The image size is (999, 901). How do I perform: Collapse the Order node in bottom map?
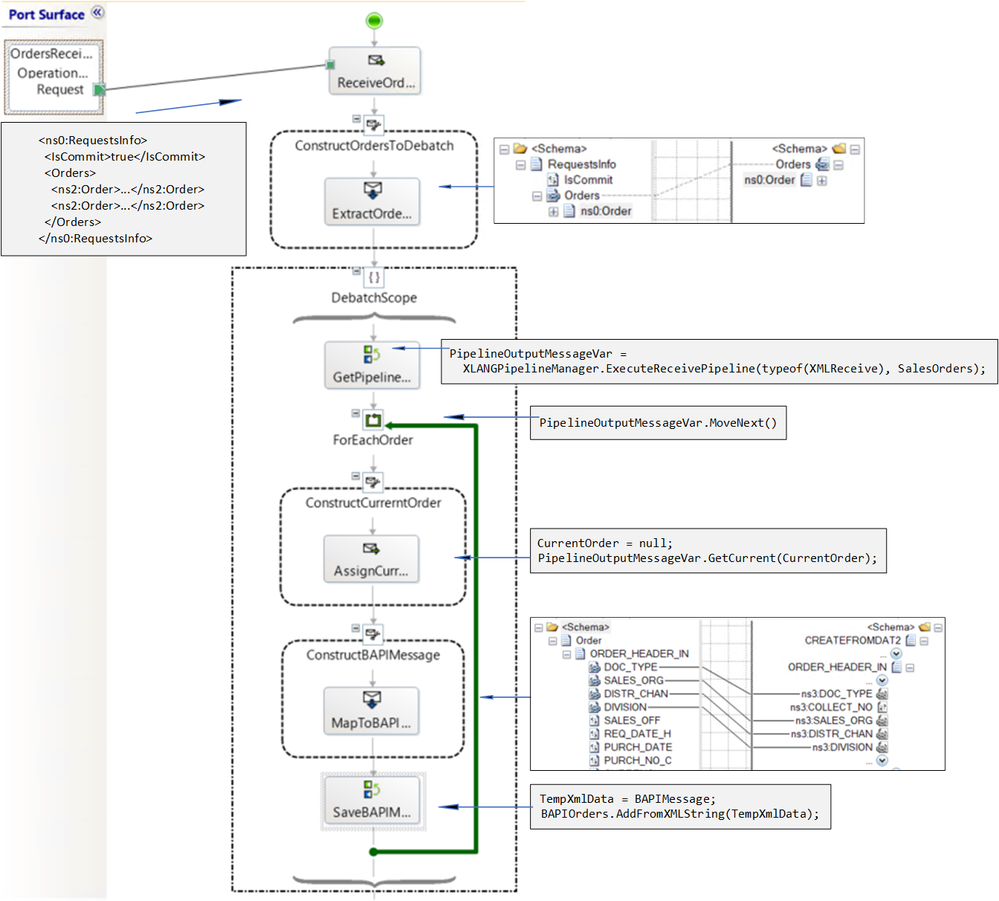pyautogui.click(x=552, y=641)
